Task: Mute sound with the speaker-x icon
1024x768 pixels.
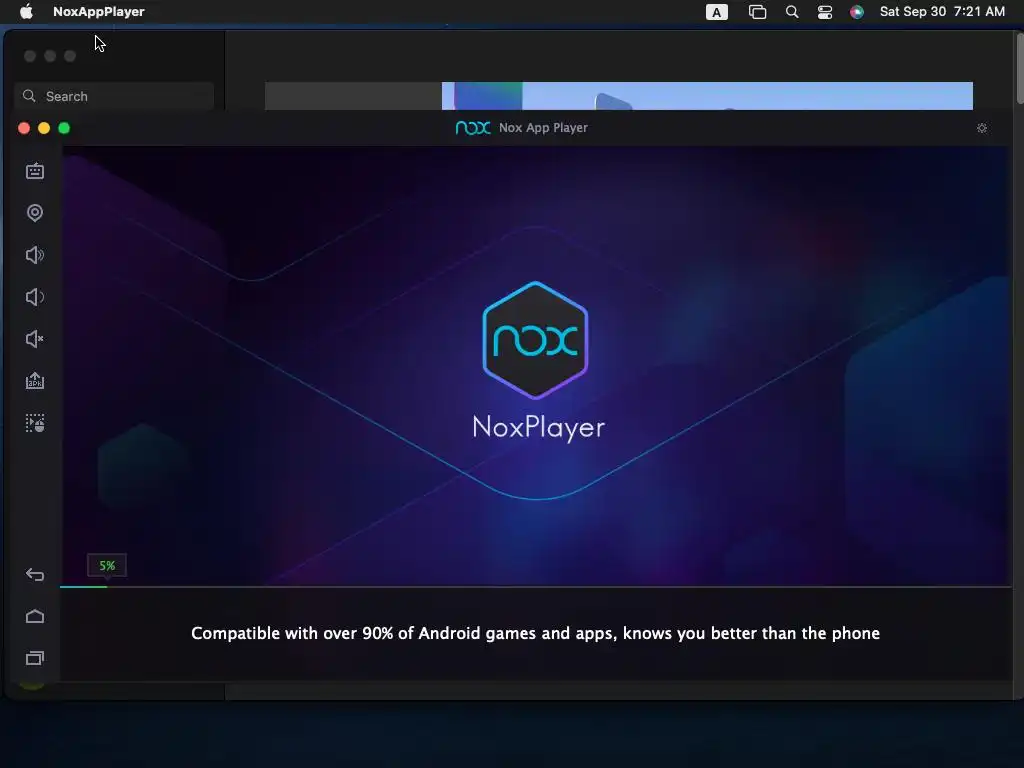Action: (35, 339)
